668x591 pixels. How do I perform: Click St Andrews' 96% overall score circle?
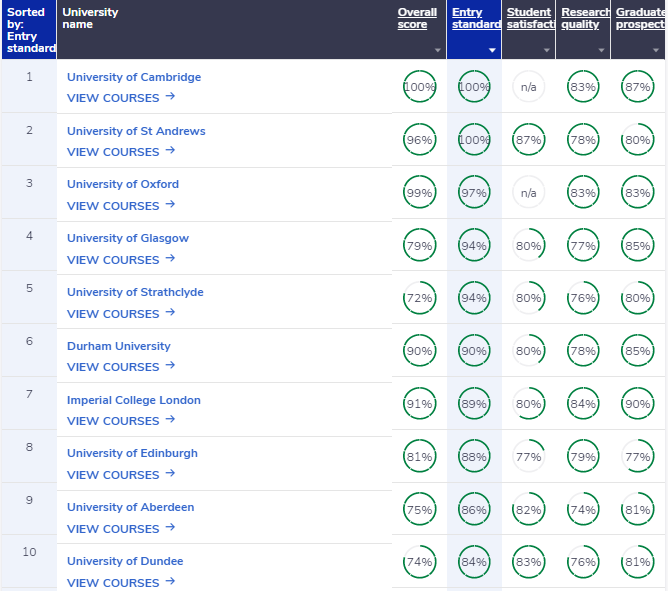point(420,140)
